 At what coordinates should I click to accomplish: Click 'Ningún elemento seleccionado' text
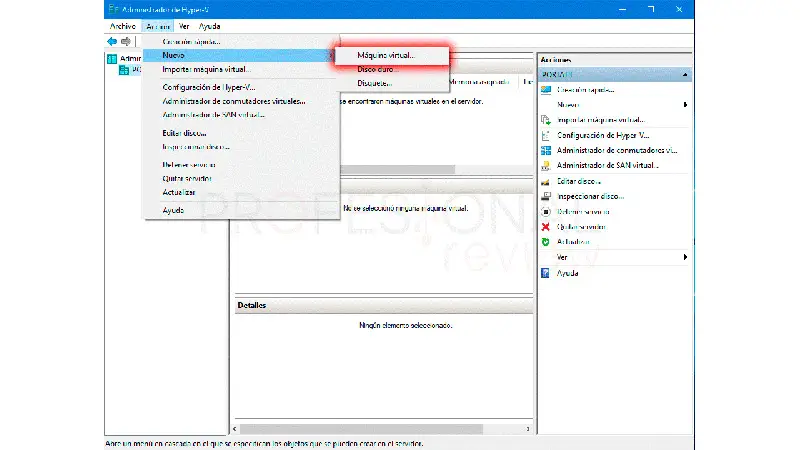406,325
